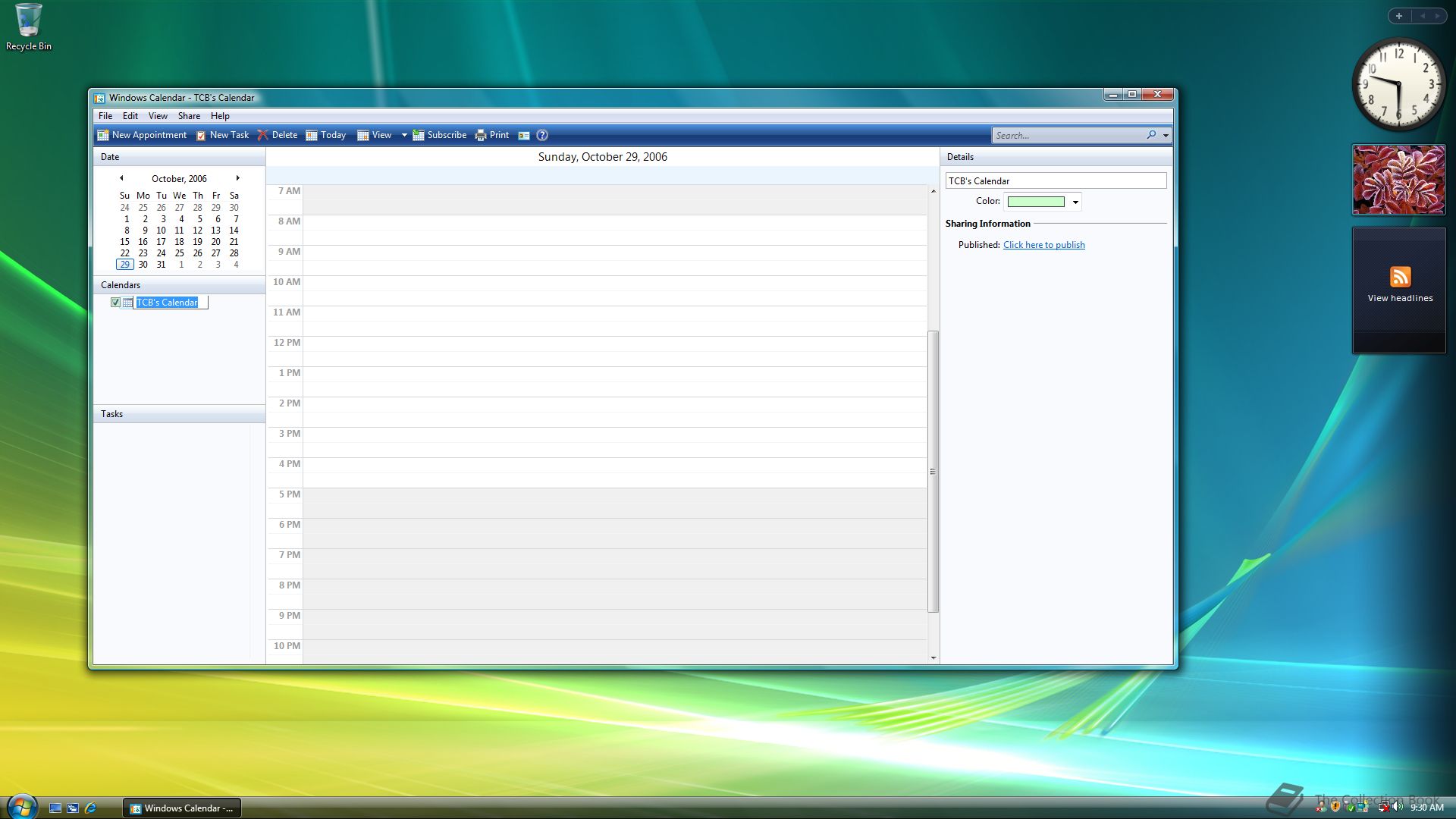Image resolution: width=1456 pixels, height=819 pixels.
Task: Open the Help question mark icon
Action: 542,135
